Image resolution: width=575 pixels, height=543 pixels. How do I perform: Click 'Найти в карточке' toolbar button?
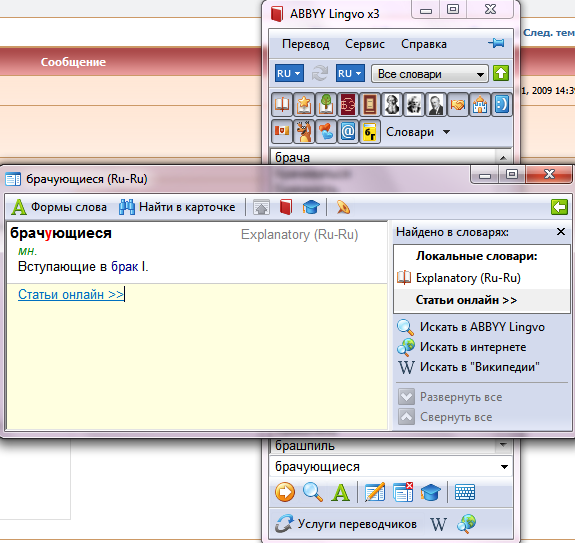point(177,207)
